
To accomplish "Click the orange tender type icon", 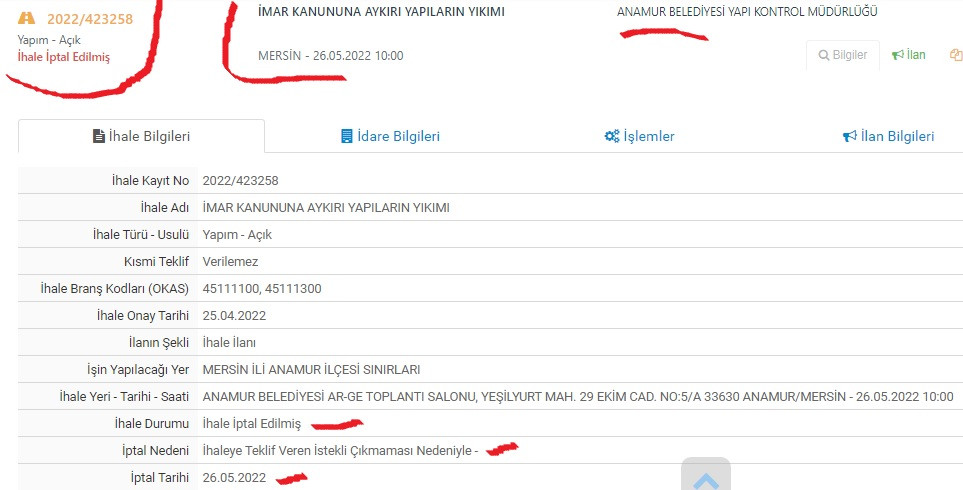I will pyautogui.click(x=26, y=18).
